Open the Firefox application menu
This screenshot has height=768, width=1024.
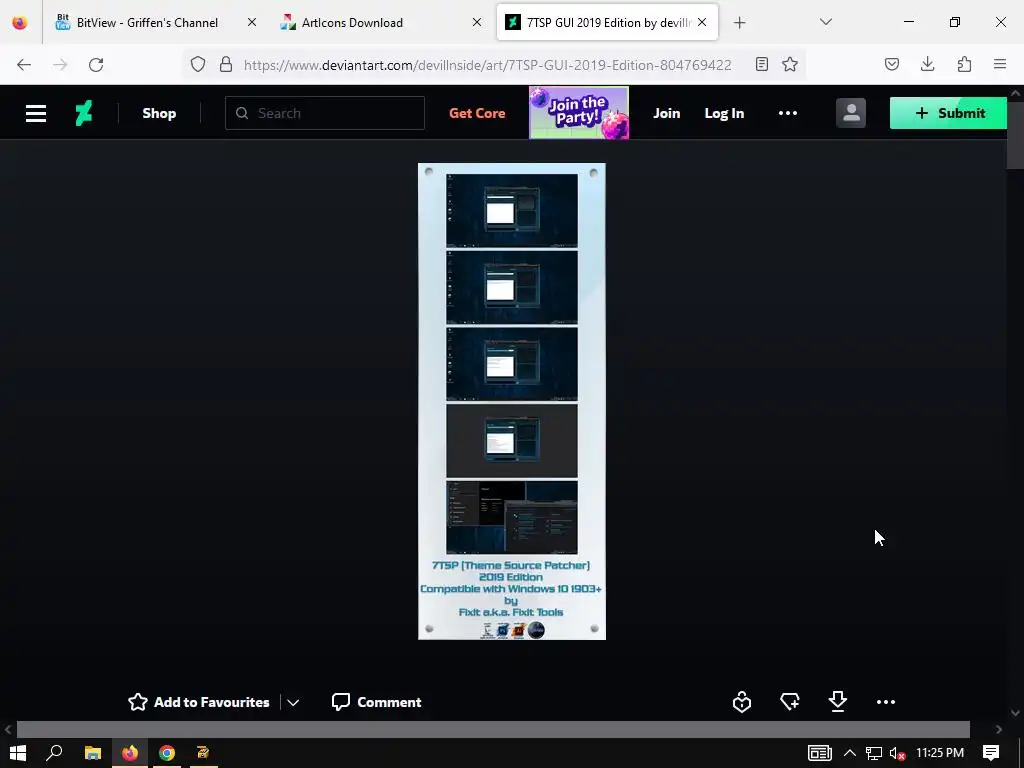click(x=1000, y=64)
